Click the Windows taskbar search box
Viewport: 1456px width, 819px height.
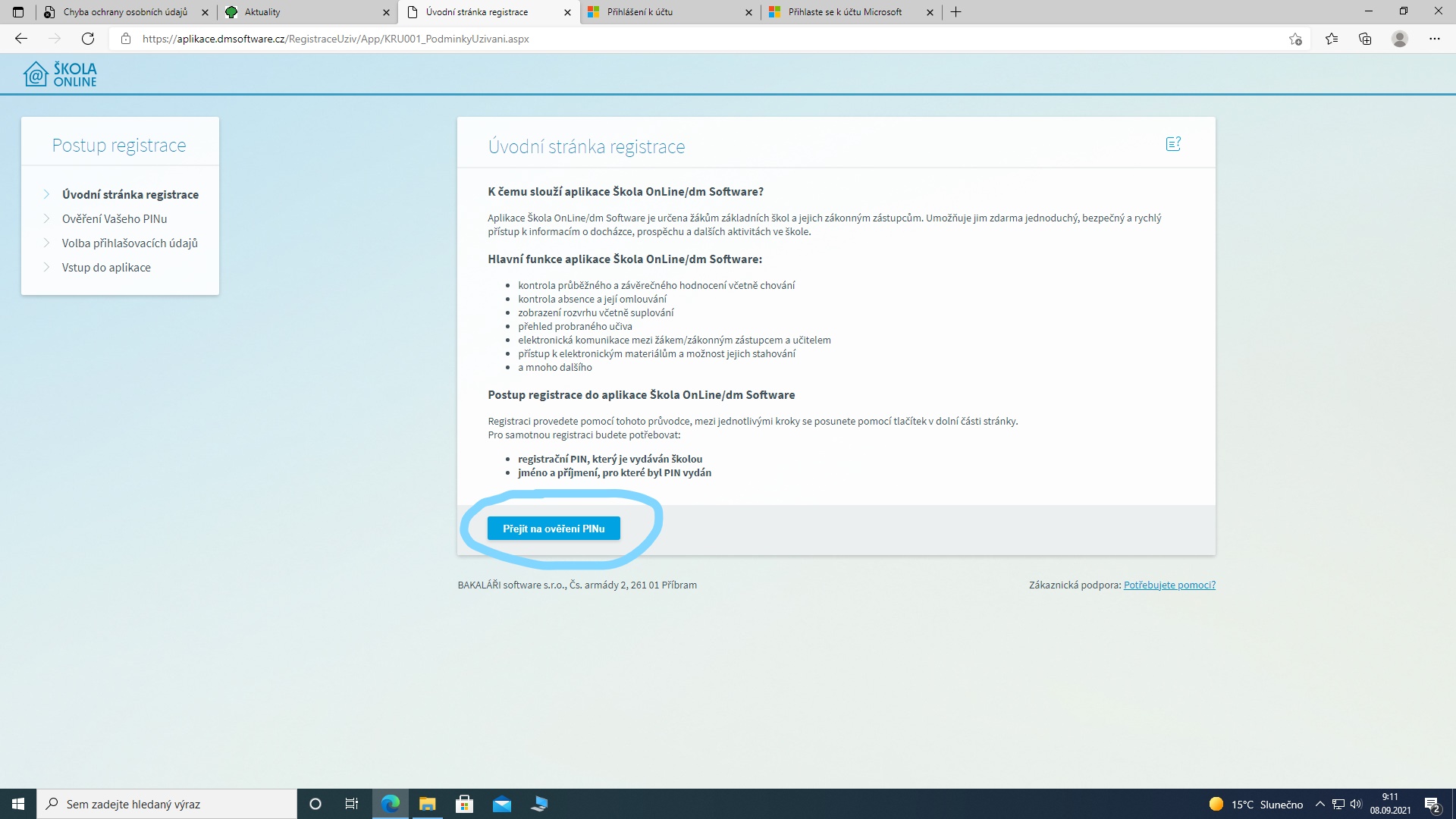coord(167,804)
